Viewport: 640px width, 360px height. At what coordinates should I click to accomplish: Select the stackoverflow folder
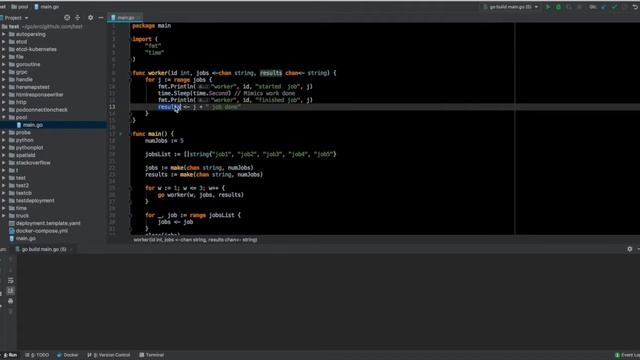click(x=33, y=162)
